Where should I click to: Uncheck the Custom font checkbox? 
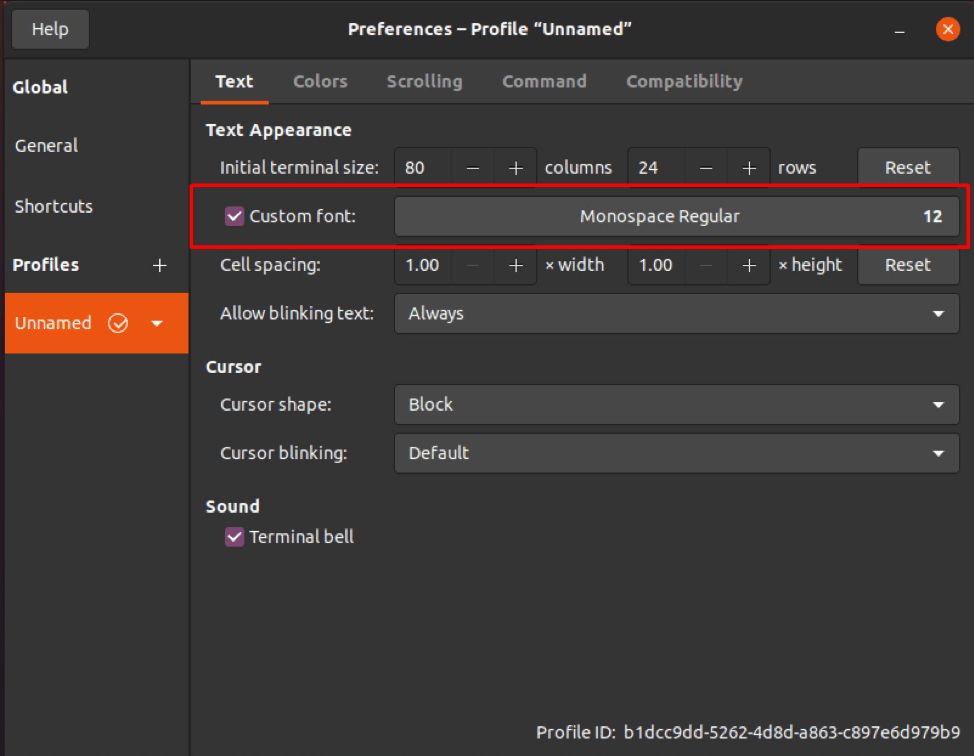click(x=233, y=216)
